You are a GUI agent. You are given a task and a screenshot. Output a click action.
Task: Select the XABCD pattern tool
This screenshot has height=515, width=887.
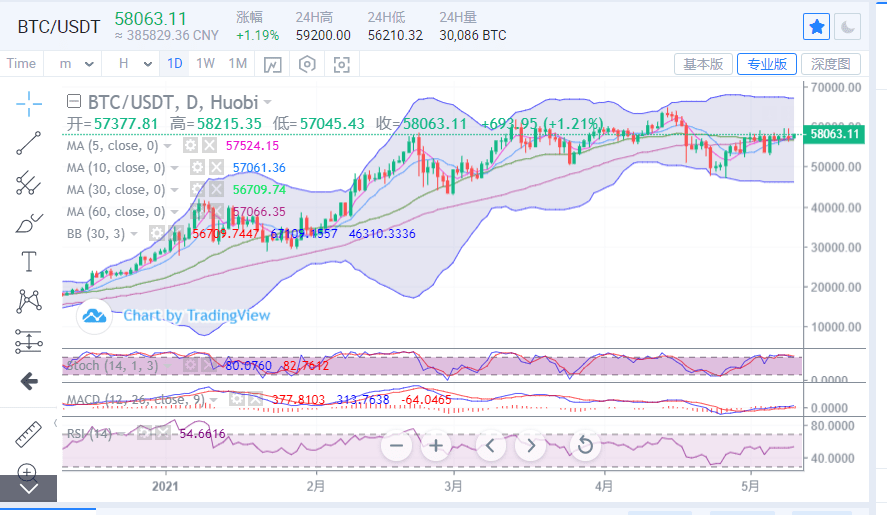click(29, 301)
